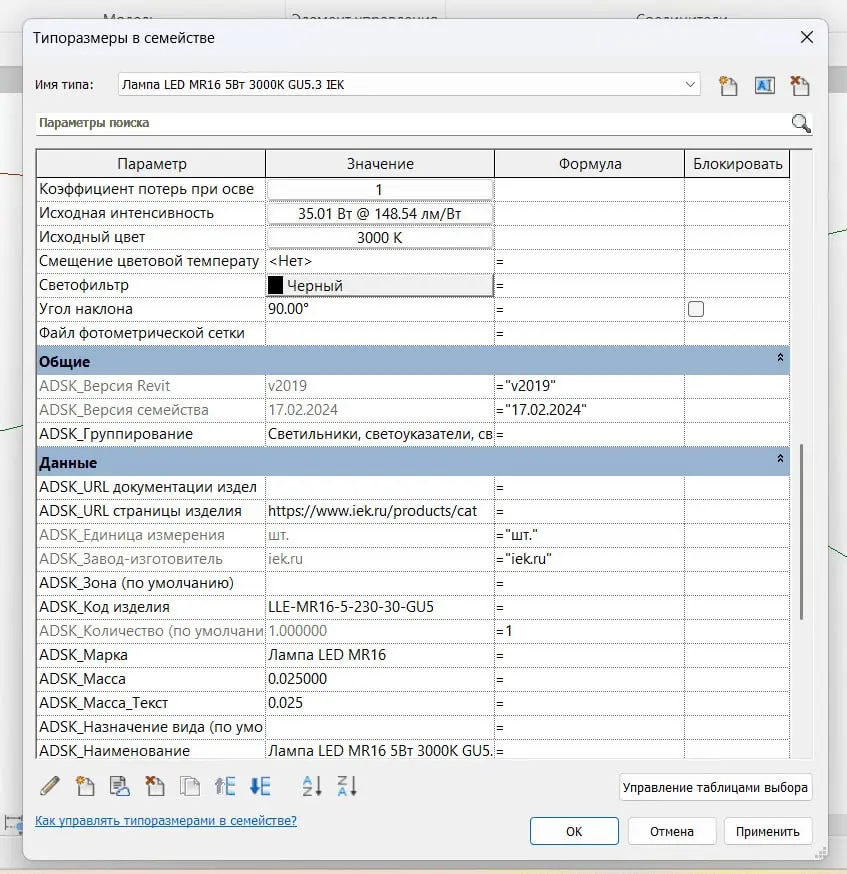
Task: Click formula ="v2019" cell
Action: click(590, 386)
